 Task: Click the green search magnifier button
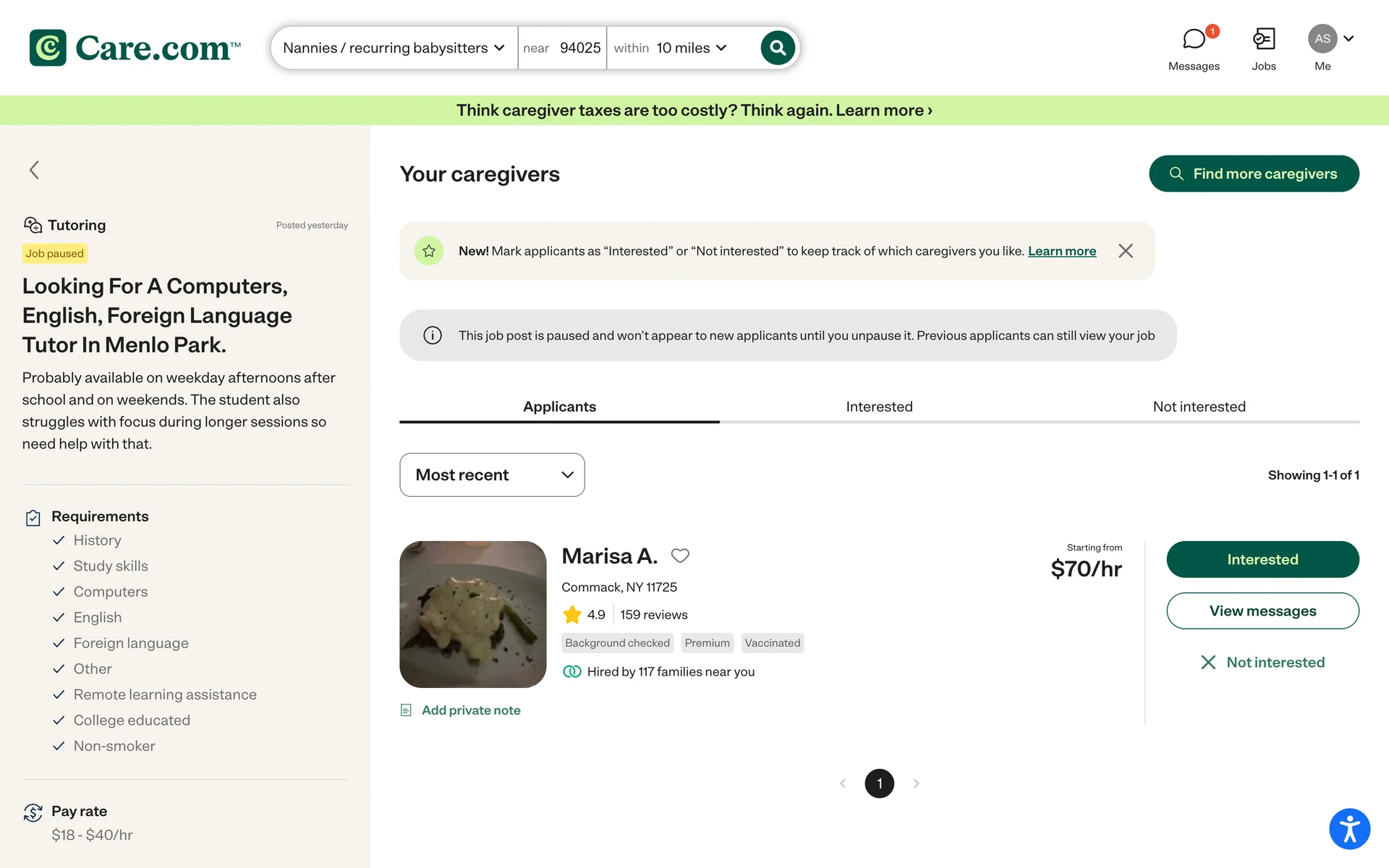pyautogui.click(x=778, y=48)
